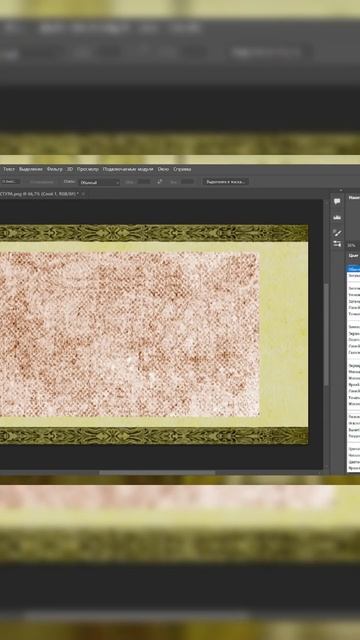Image resolution: width=360 pixels, height=640 pixels.
Task: Choose the Умножение blend mode
Action: [353, 294]
